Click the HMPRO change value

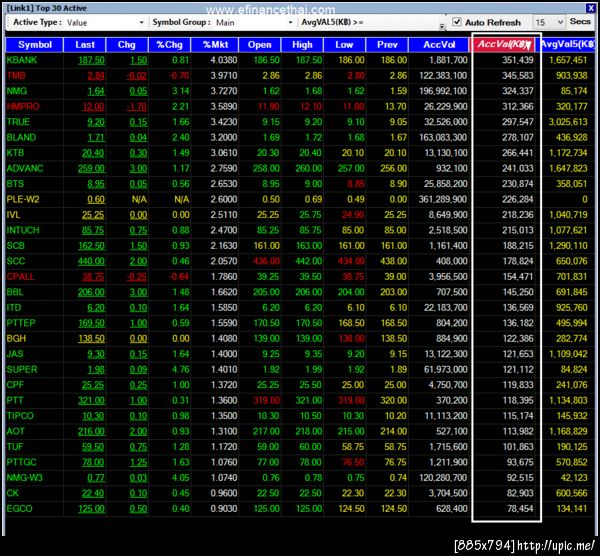point(137,107)
